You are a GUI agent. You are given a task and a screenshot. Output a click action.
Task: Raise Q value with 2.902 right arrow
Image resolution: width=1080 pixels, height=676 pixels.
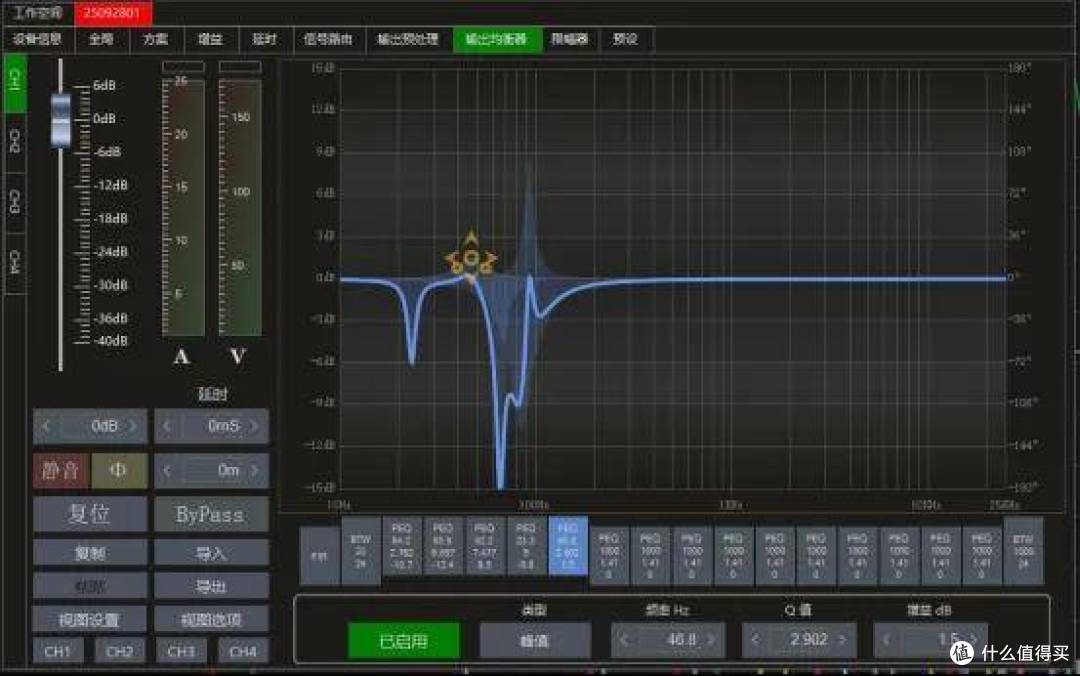coord(842,640)
